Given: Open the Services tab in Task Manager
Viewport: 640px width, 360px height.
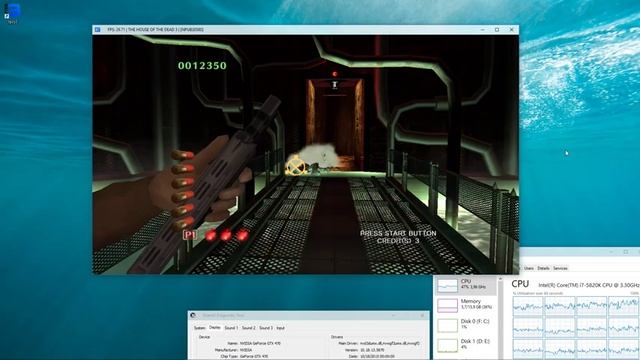Looking at the screenshot, I should pos(560,268).
